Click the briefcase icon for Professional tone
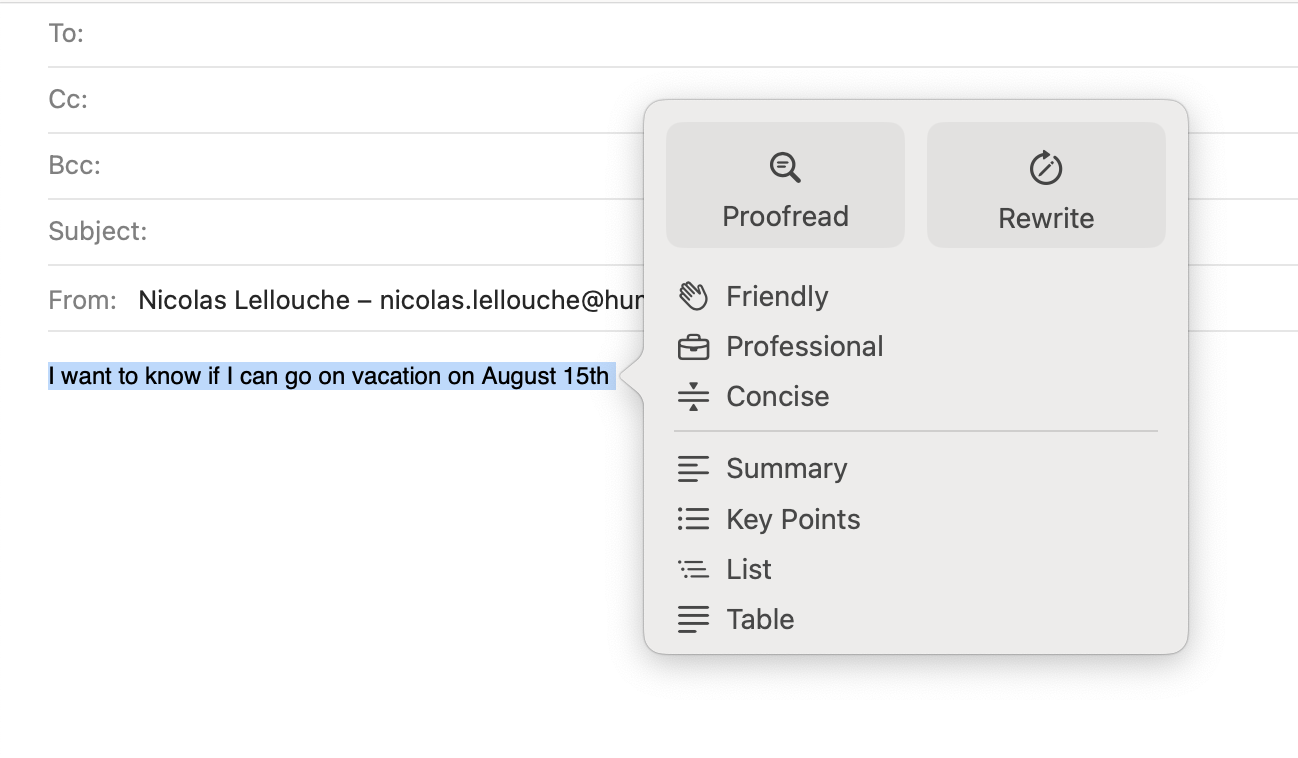The image size is (1298, 758). click(x=693, y=347)
